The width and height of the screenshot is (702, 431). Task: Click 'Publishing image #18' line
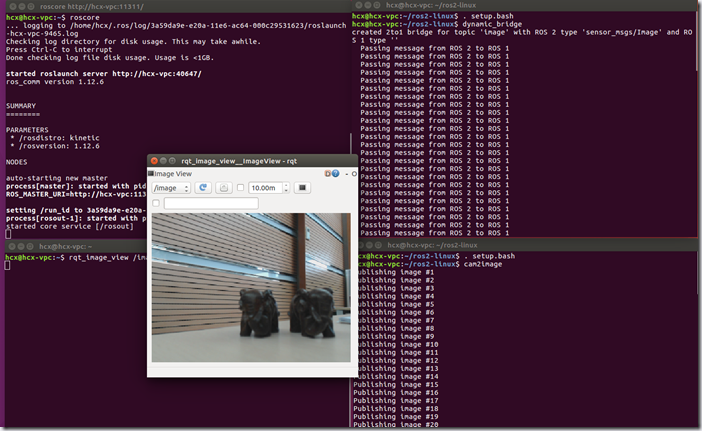[x=396, y=409]
